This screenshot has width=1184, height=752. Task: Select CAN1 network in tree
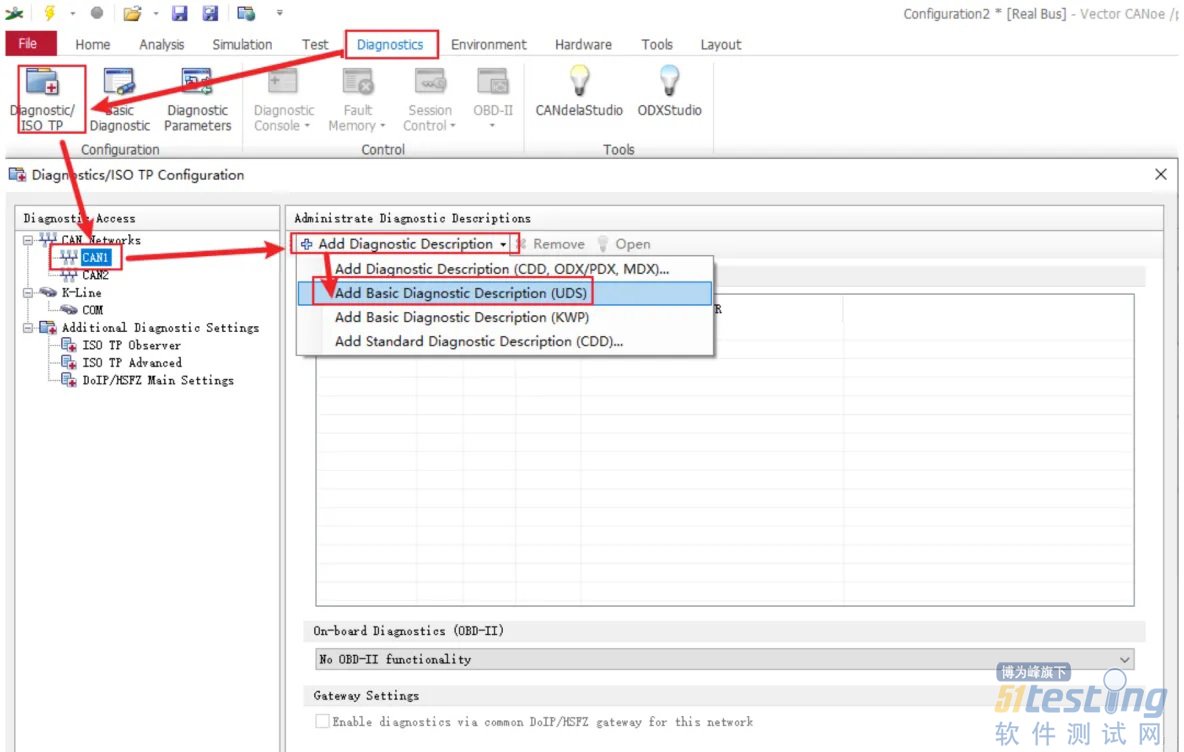click(x=95, y=257)
